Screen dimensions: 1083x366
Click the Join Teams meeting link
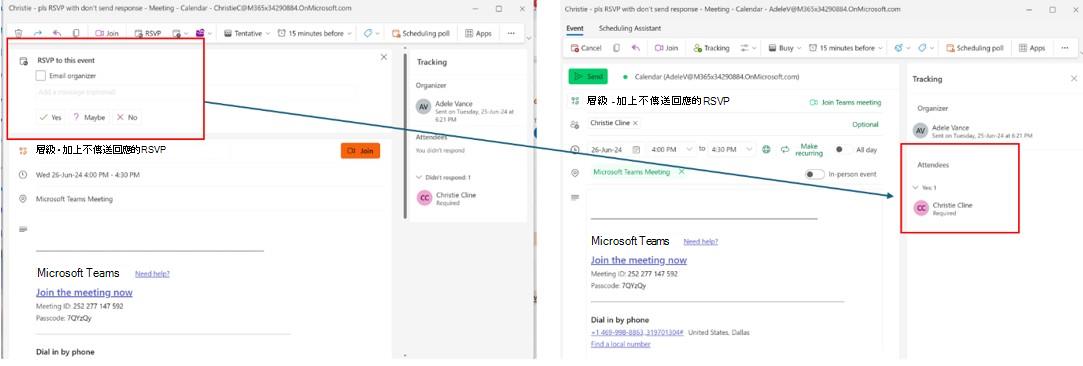click(845, 102)
